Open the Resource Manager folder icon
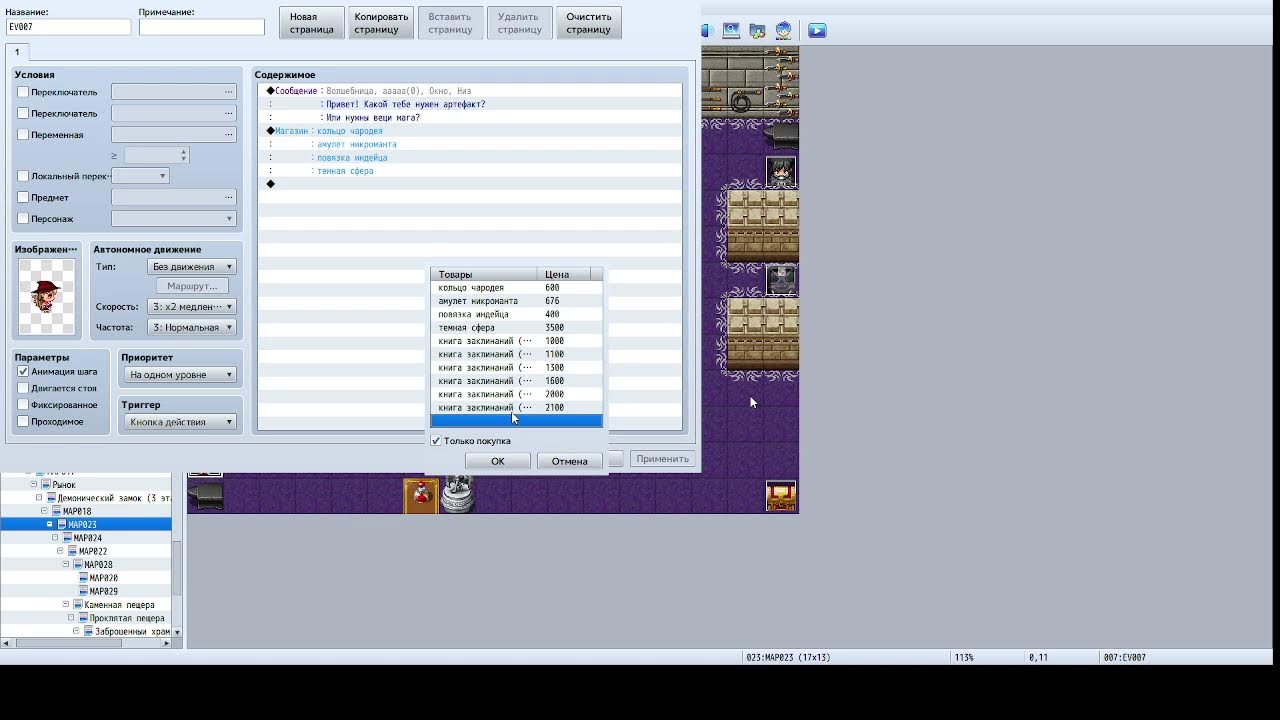 [x=757, y=31]
